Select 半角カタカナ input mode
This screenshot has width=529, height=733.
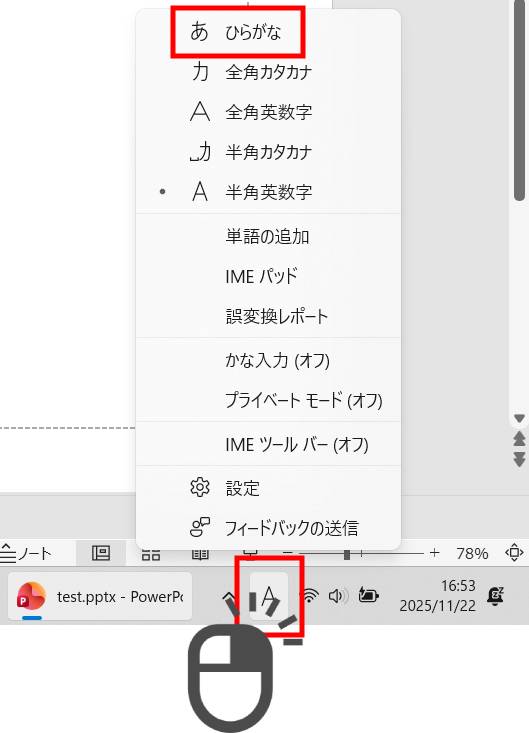pyautogui.click(x=268, y=152)
